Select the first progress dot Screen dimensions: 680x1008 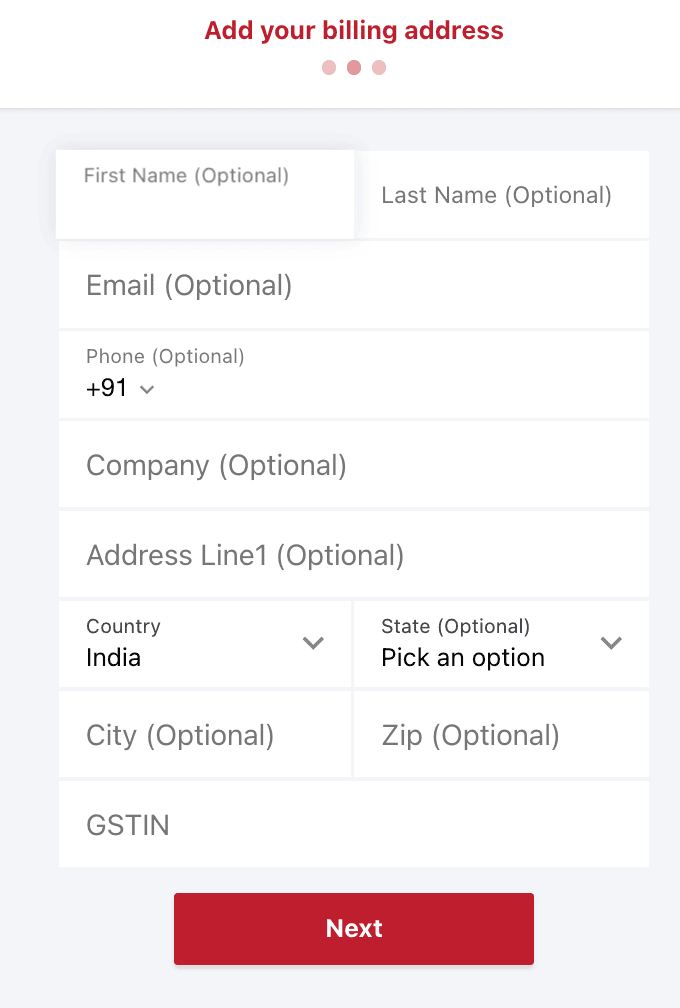coord(328,68)
